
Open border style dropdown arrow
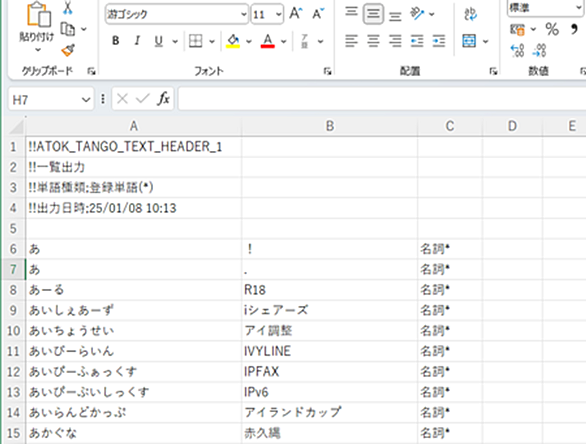pos(212,41)
